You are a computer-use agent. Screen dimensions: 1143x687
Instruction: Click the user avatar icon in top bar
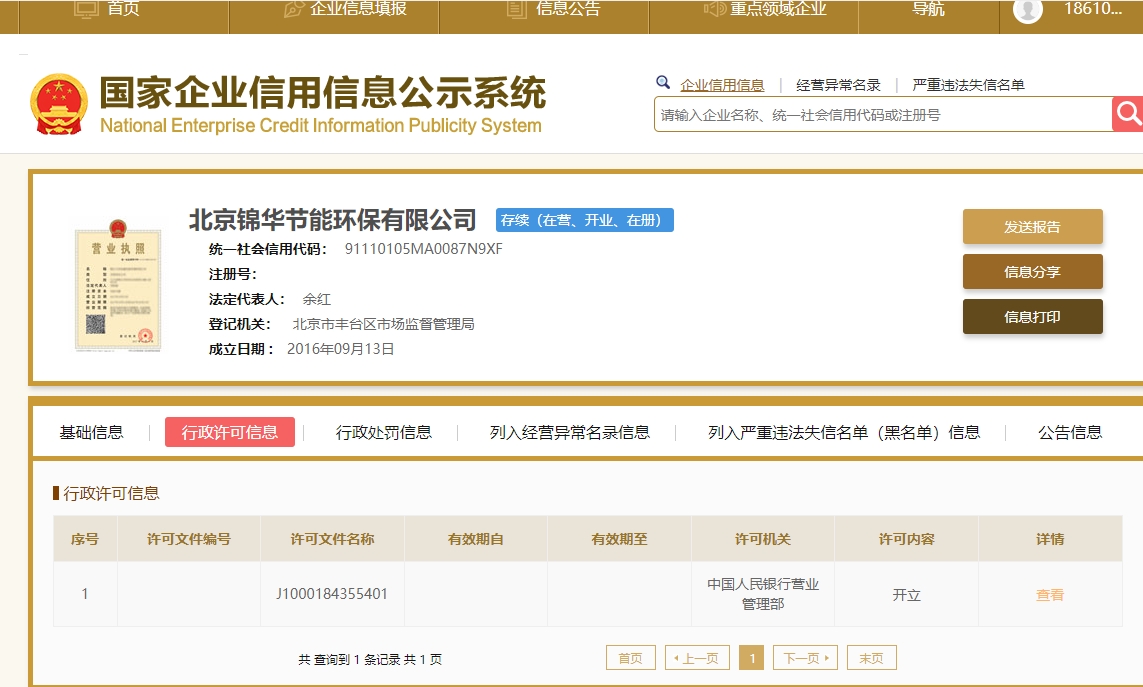1028,10
